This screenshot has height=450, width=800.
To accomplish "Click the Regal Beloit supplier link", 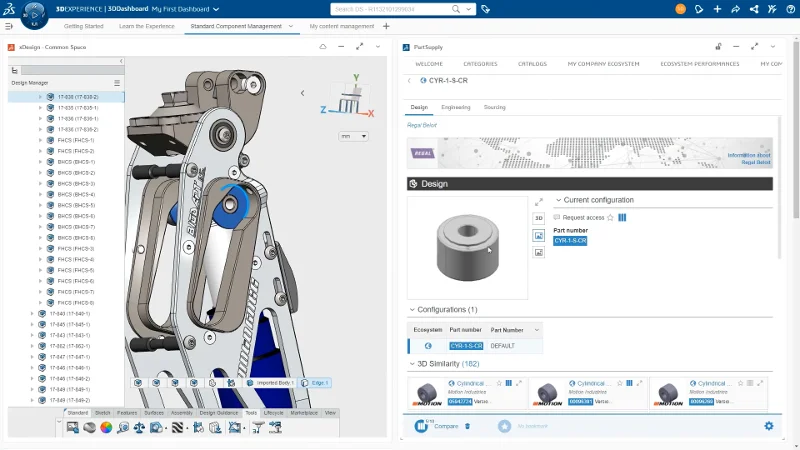I will (421, 125).
